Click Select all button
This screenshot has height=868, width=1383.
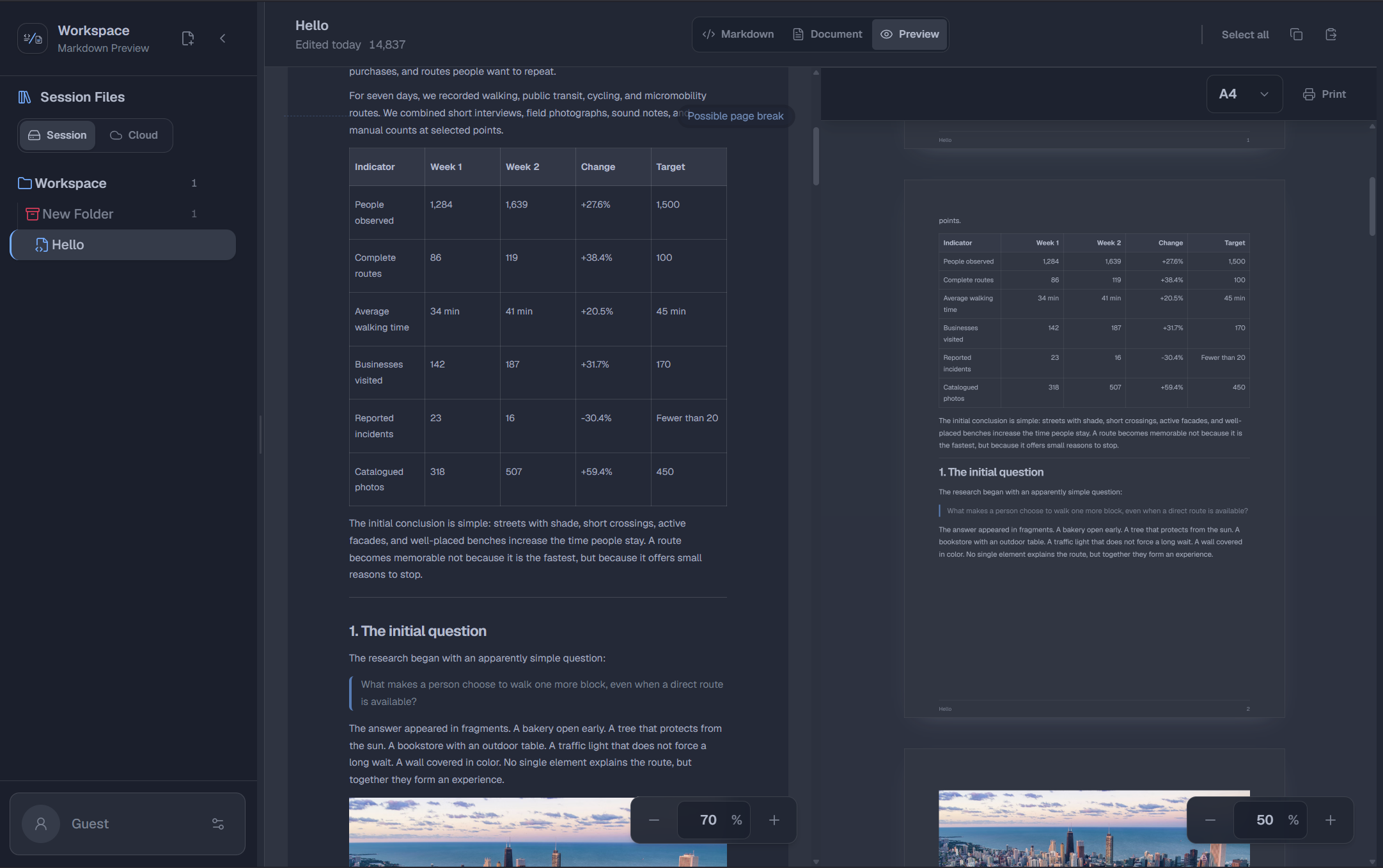(x=1245, y=35)
